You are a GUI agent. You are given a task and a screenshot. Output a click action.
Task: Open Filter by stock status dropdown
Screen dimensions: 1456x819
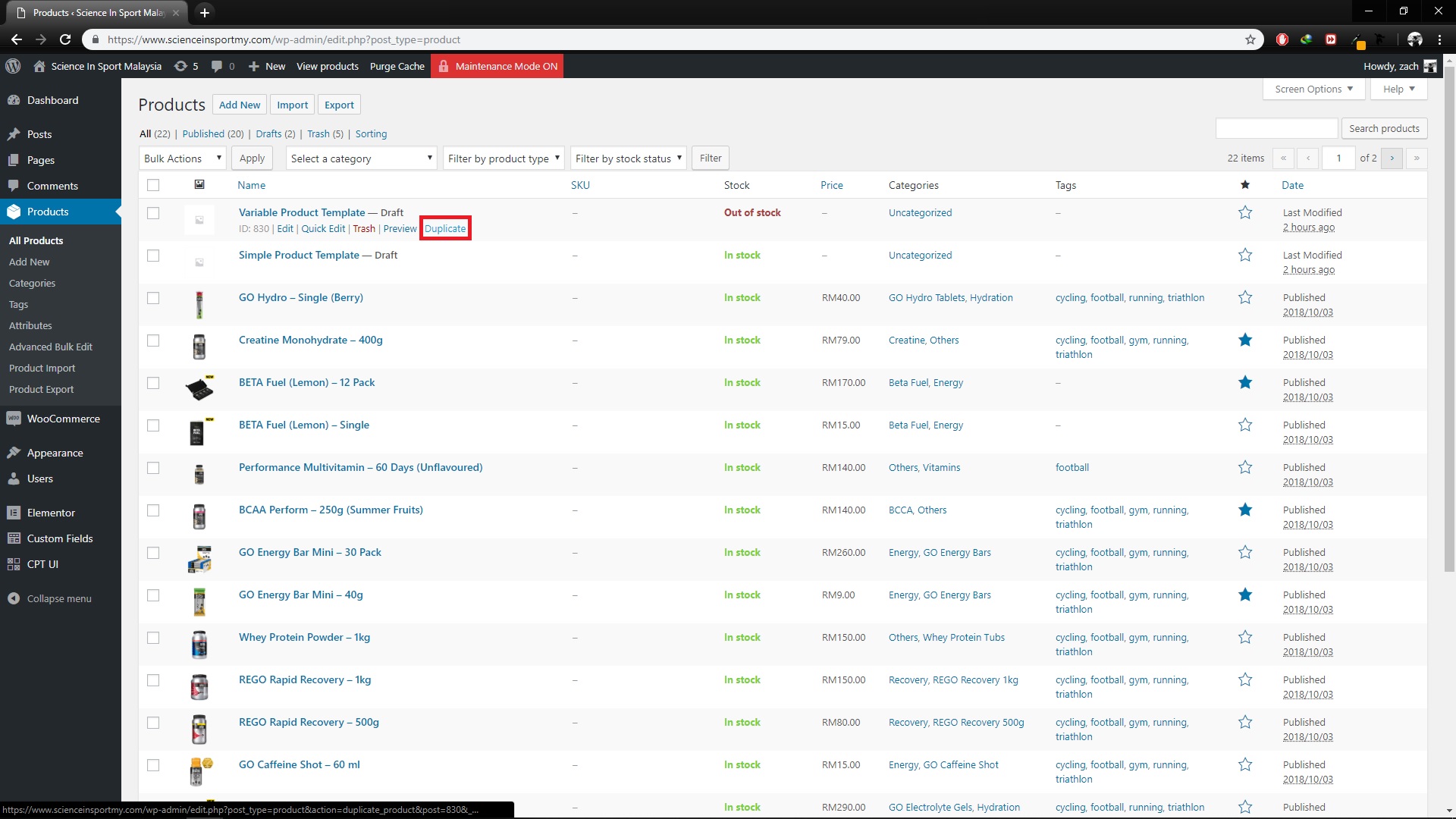(x=629, y=158)
